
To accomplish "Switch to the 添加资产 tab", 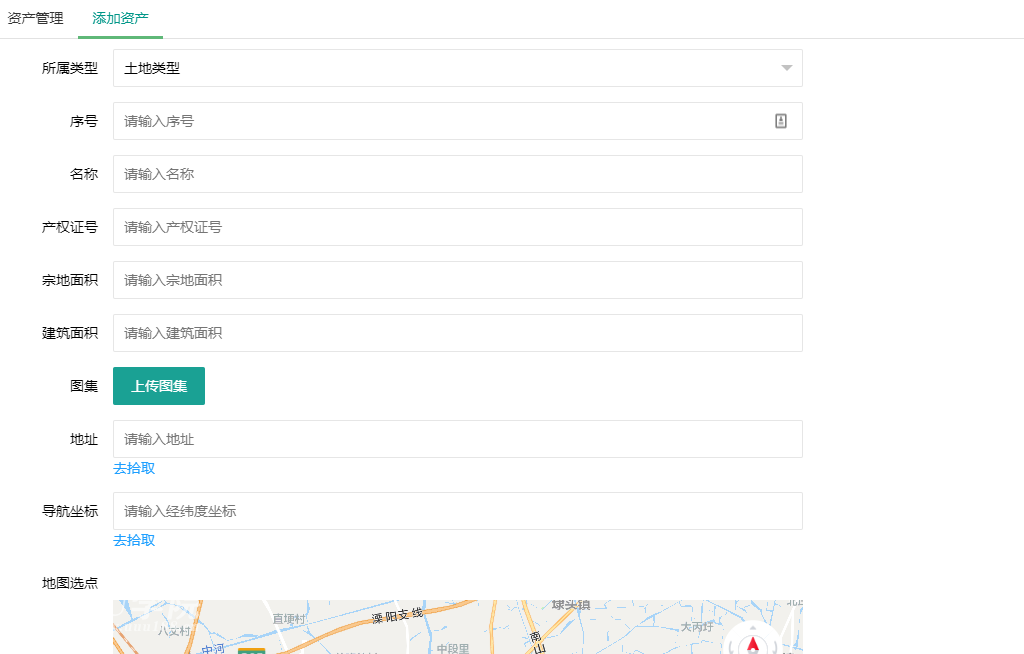I will [119, 16].
